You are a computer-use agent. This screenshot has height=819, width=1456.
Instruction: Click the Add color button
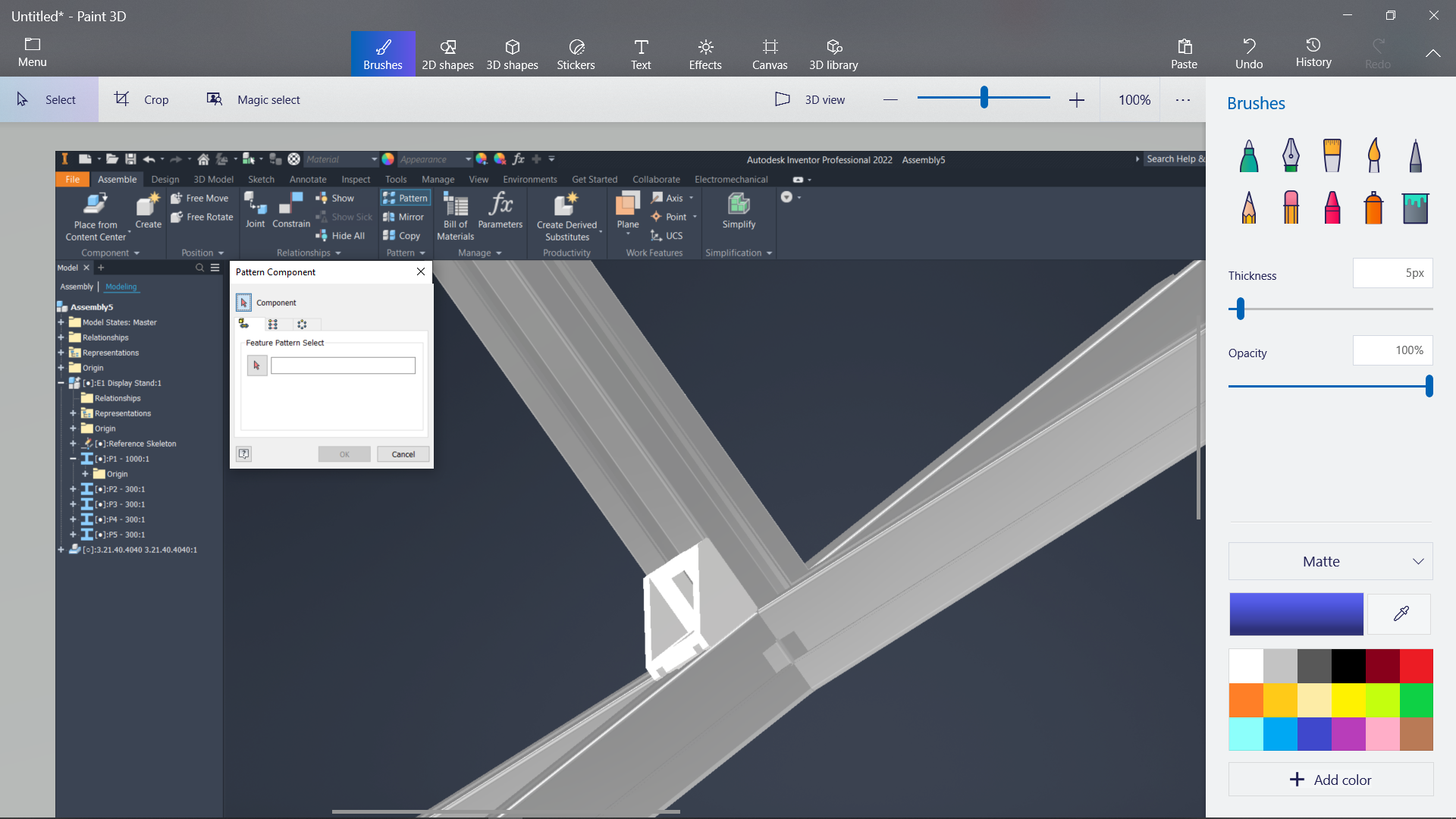coord(1330,779)
